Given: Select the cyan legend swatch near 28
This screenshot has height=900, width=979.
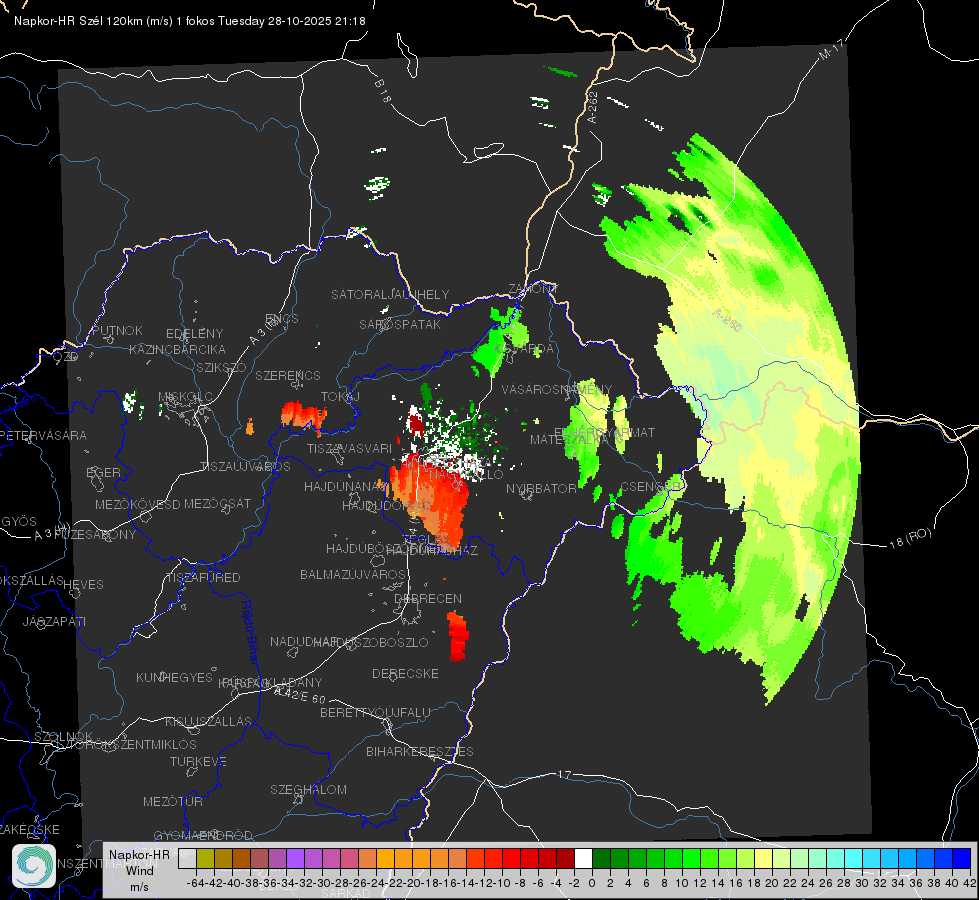Looking at the screenshot, I should (x=854, y=858).
